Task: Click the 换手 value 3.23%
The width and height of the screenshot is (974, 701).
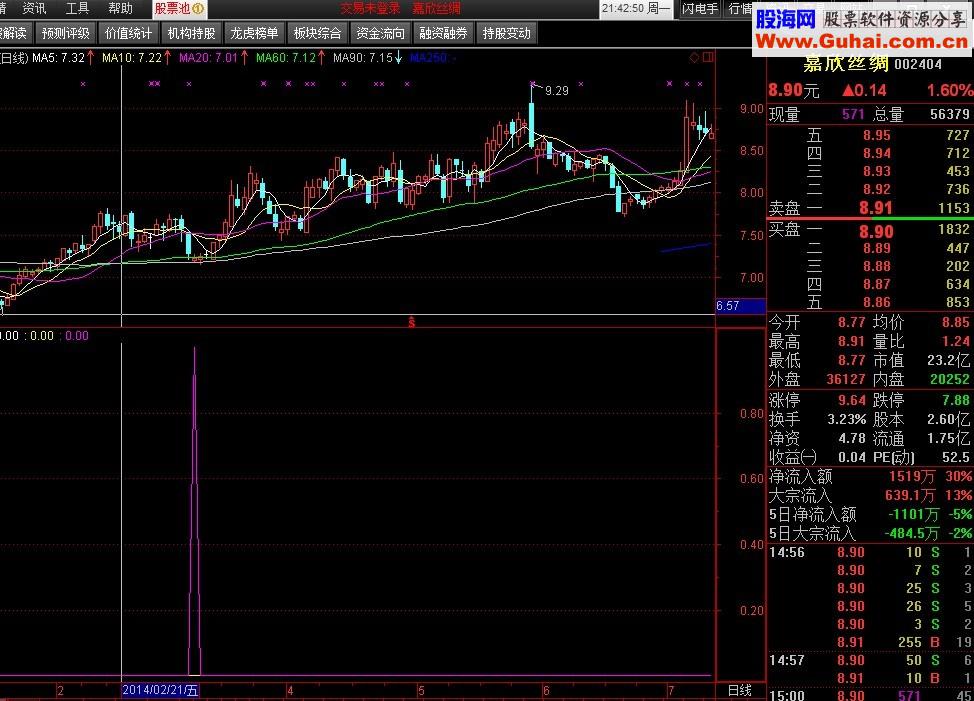Action: [847, 420]
